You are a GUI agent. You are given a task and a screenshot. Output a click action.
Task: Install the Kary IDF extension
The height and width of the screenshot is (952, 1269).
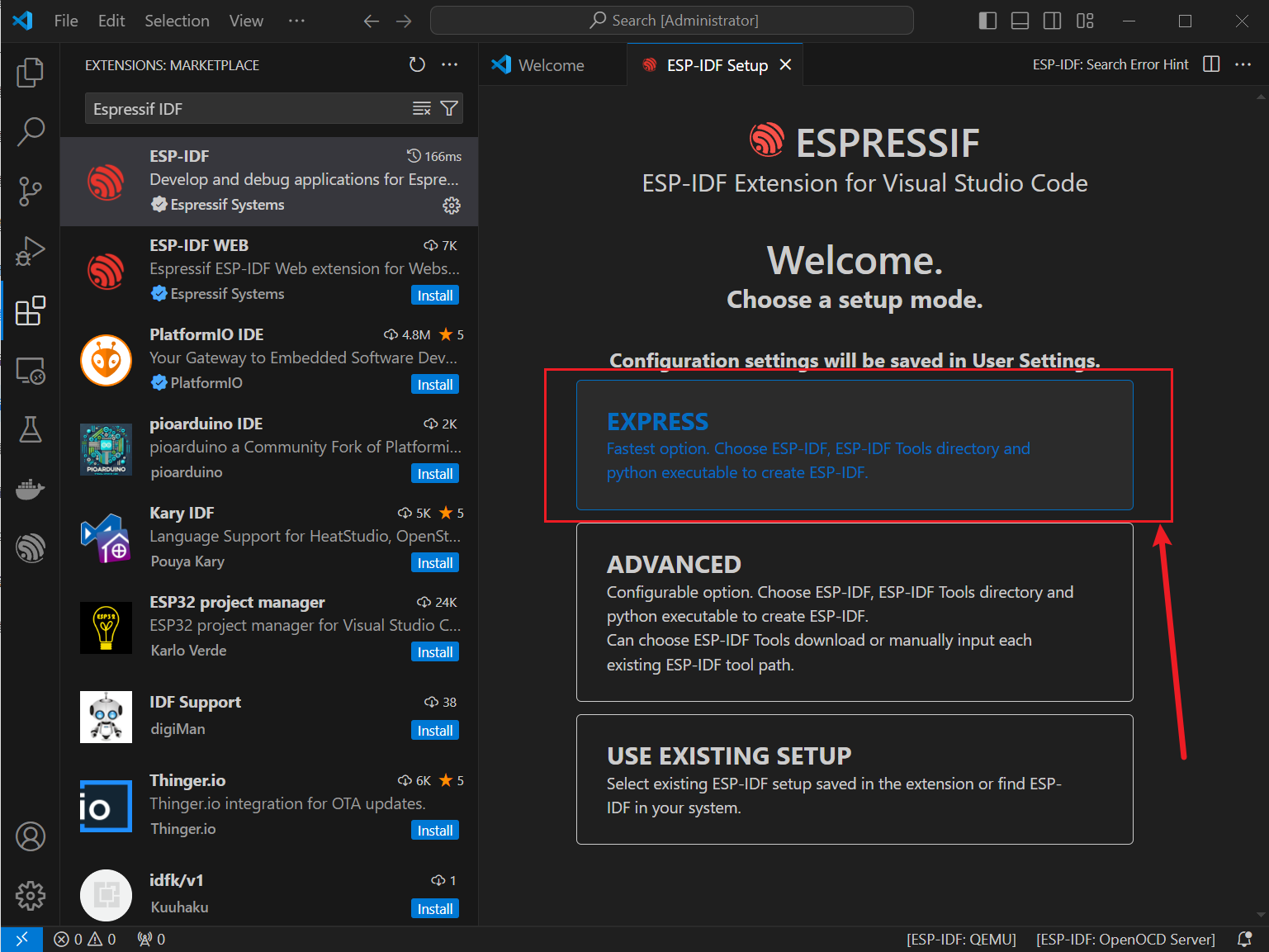click(x=435, y=563)
